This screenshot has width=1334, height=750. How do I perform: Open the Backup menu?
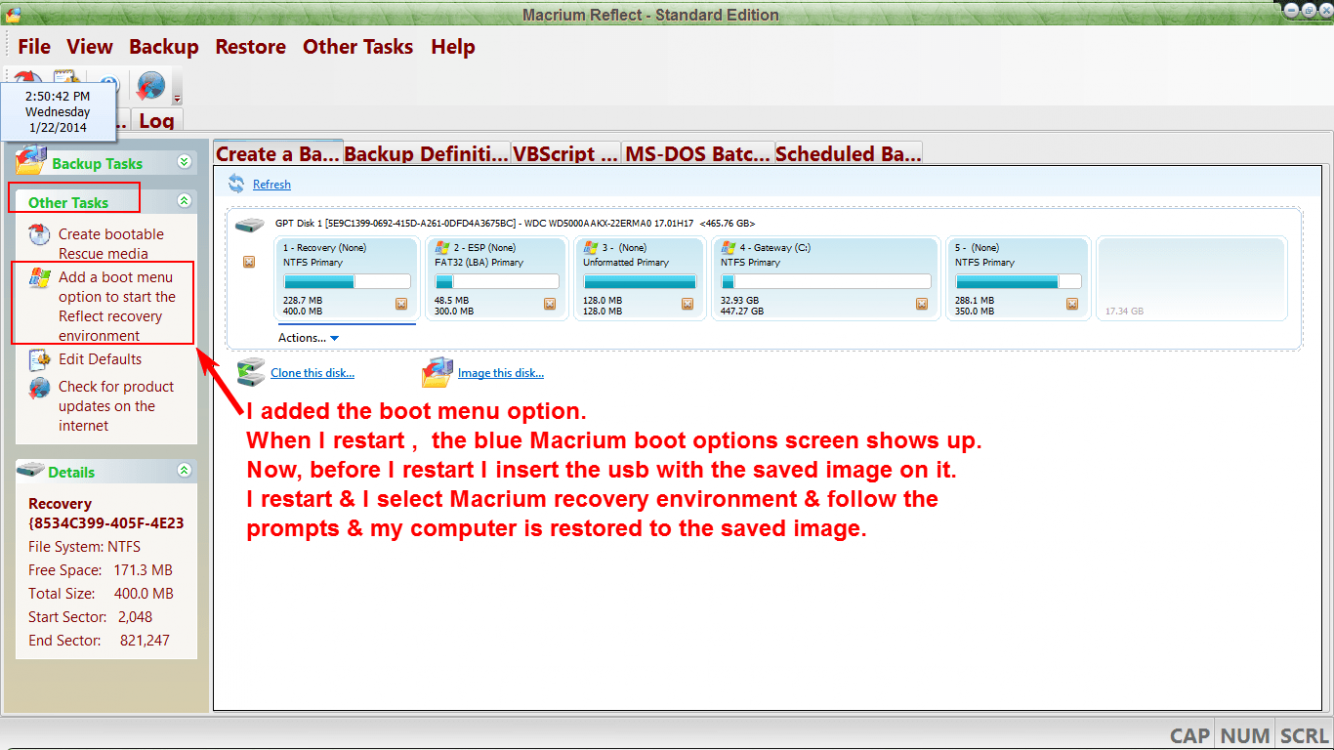pos(164,47)
